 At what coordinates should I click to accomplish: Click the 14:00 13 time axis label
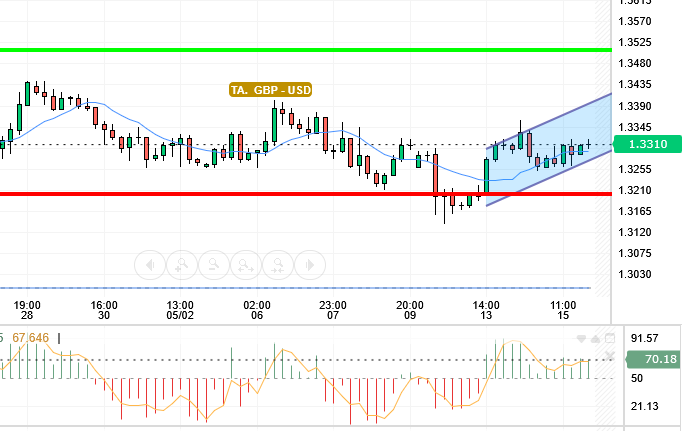486,311
